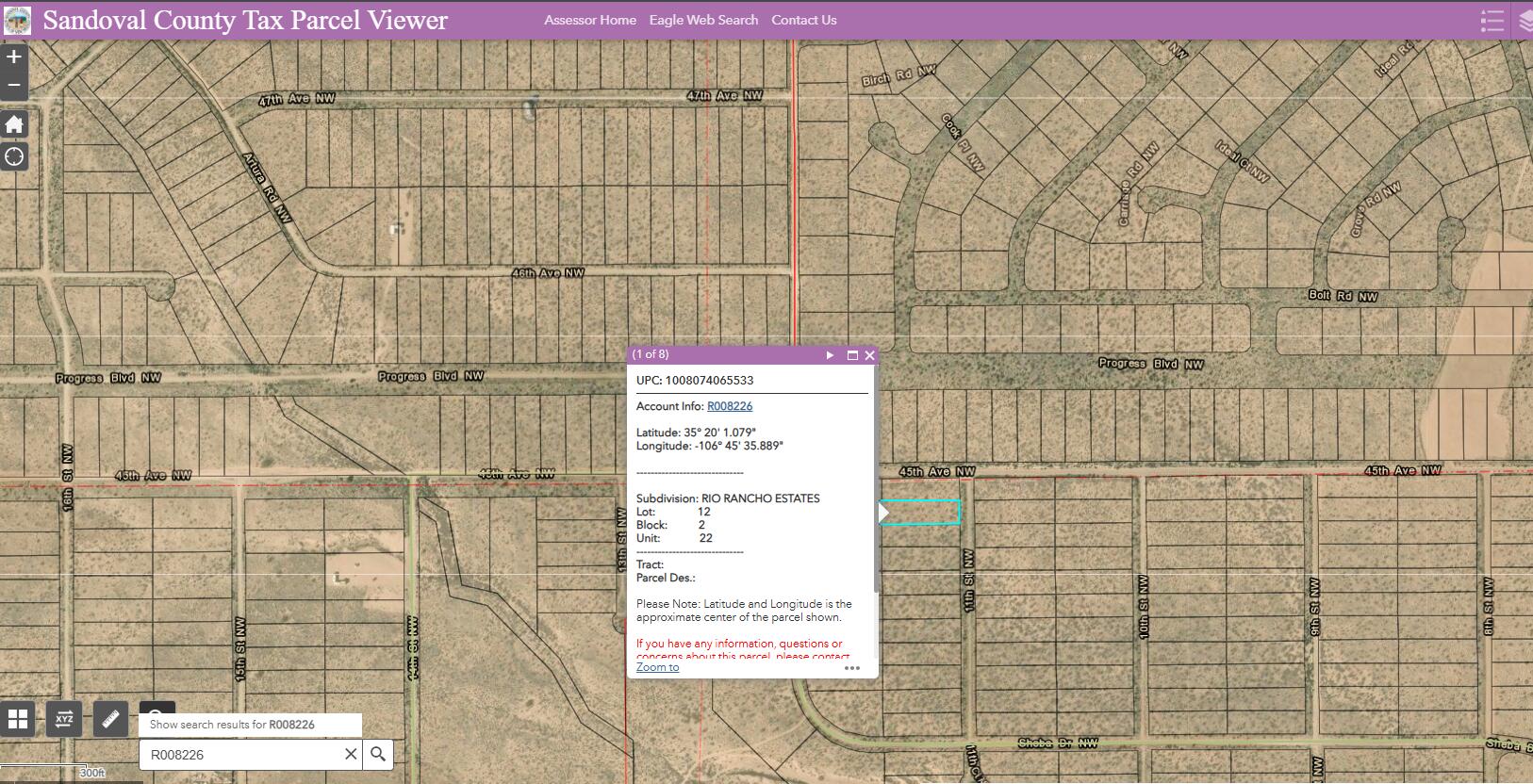Viewport: 1533px width, 784px height.
Task: Click the Birch Rd NW road label
Action: [x=899, y=75]
